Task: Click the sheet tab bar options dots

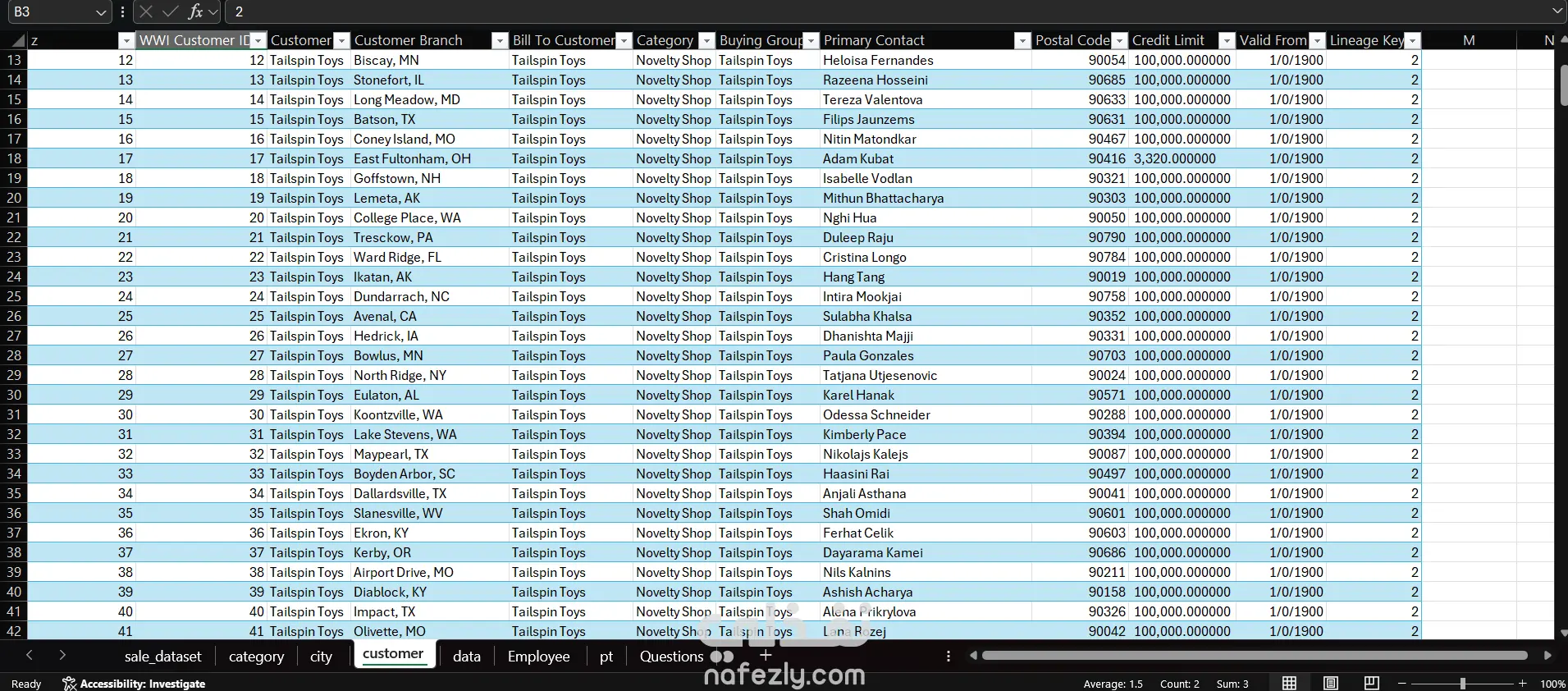Action: pyautogui.click(x=949, y=656)
